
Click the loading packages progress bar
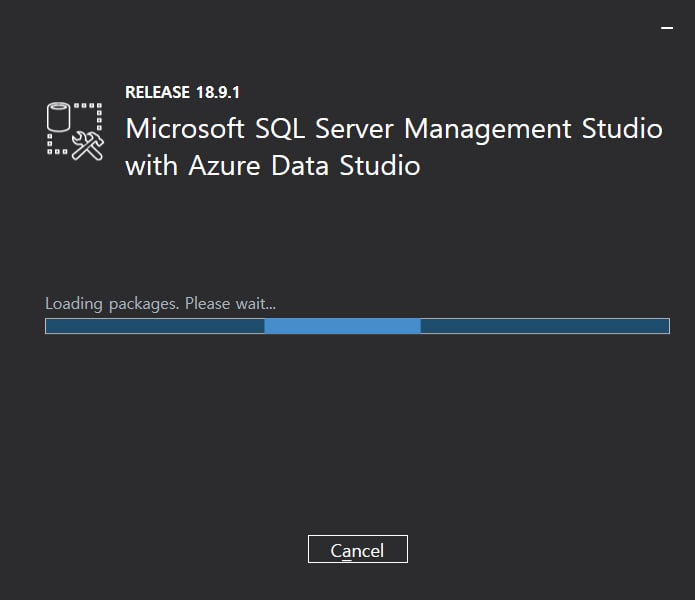(357, 326)
